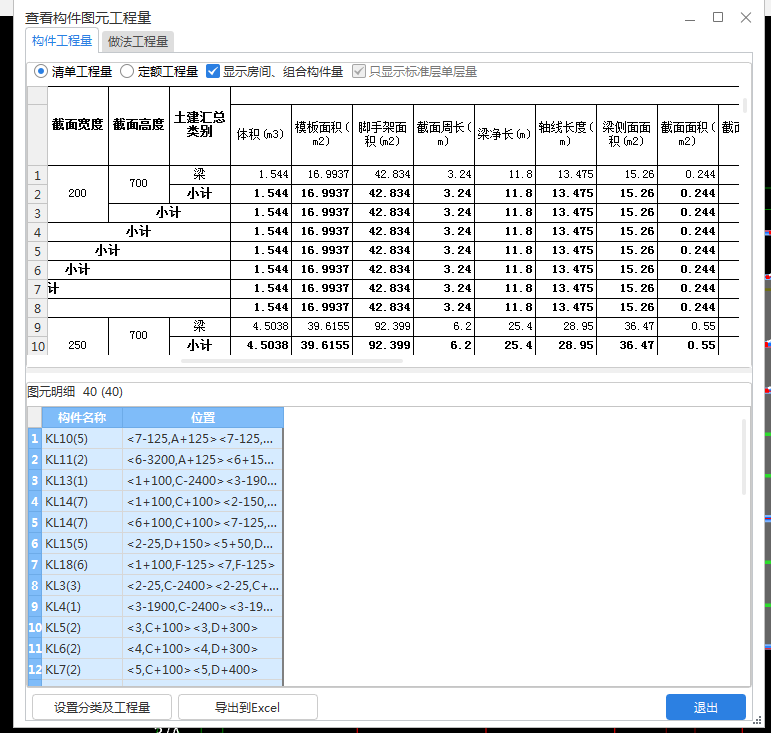Click the 导出到Excel button
The width and height of the screenshot is (771, 733).
(x=247, y=707)
